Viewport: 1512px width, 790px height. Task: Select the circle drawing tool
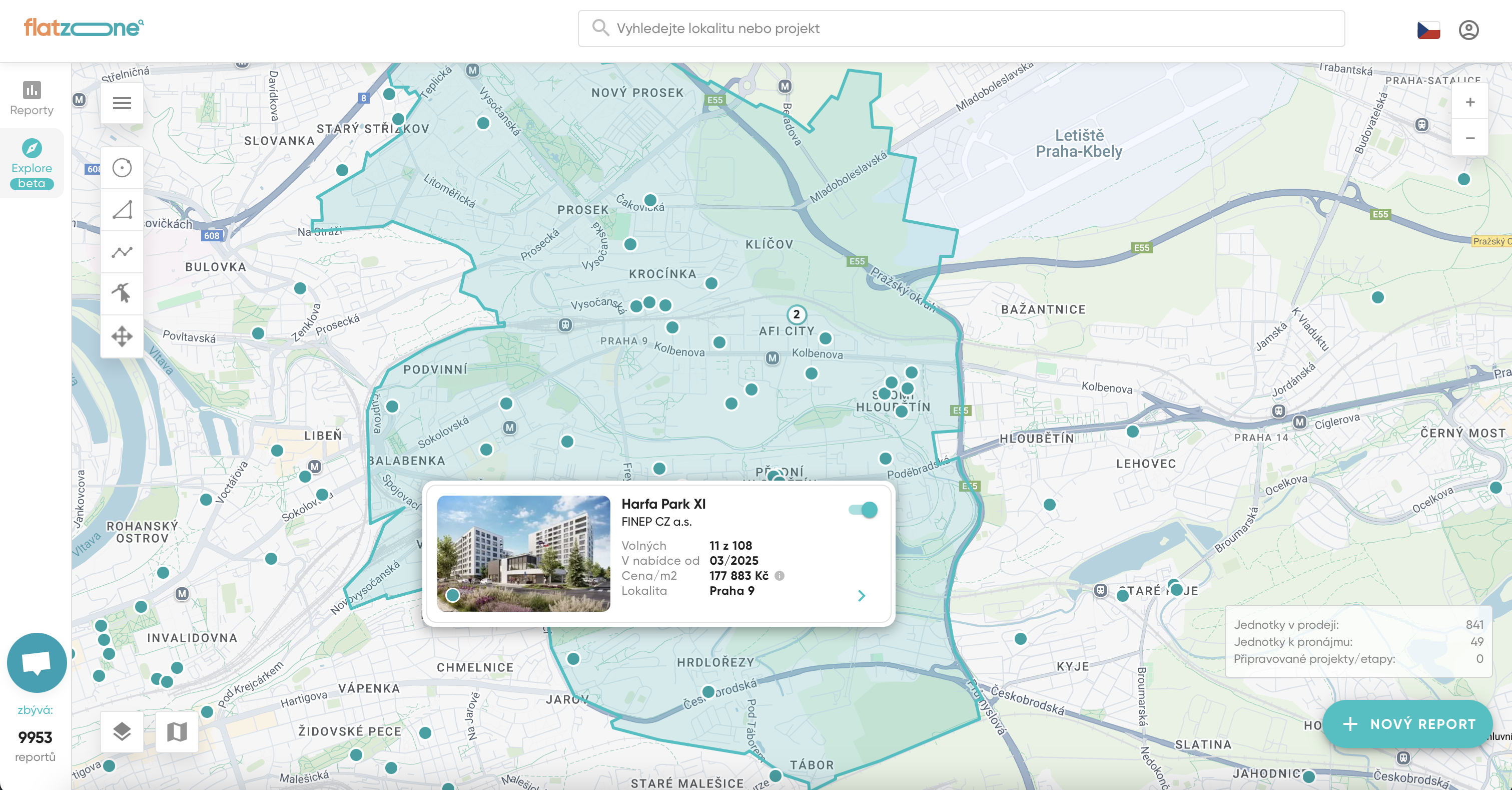point(122,168)
